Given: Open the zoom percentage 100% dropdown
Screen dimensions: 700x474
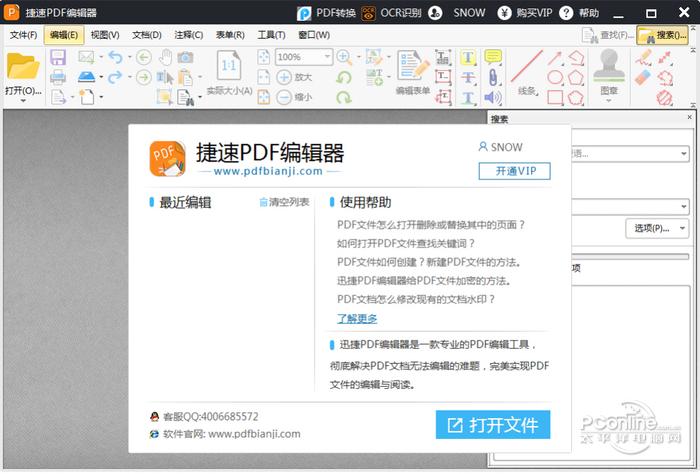Looking at the screenshot, I should click(327, 57).
